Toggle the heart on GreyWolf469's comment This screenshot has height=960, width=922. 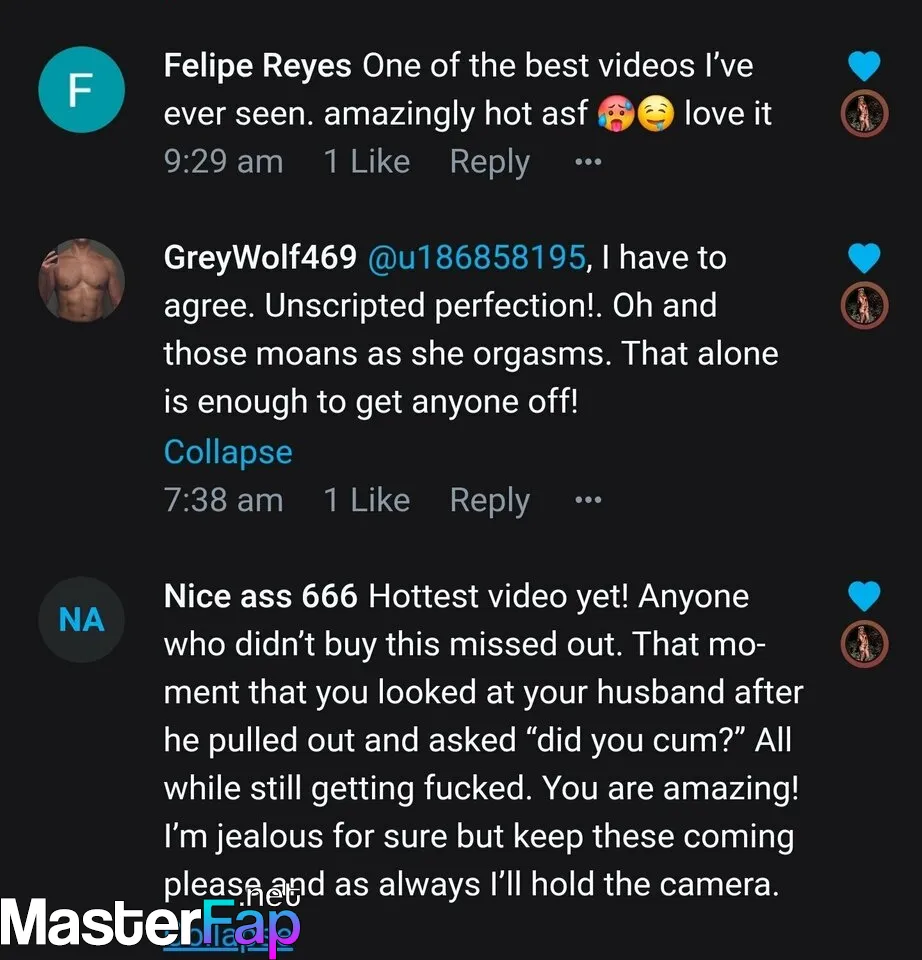pos(863,259)
